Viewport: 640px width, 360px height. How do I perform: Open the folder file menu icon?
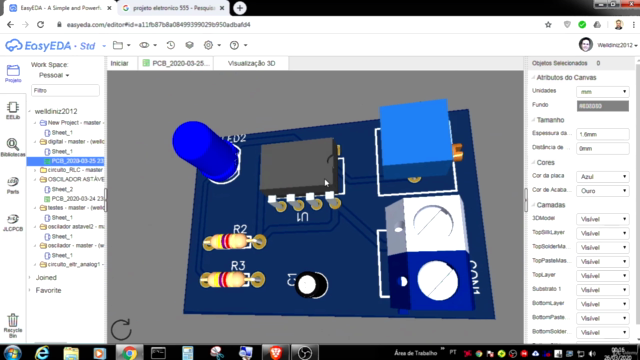[118, 45]
